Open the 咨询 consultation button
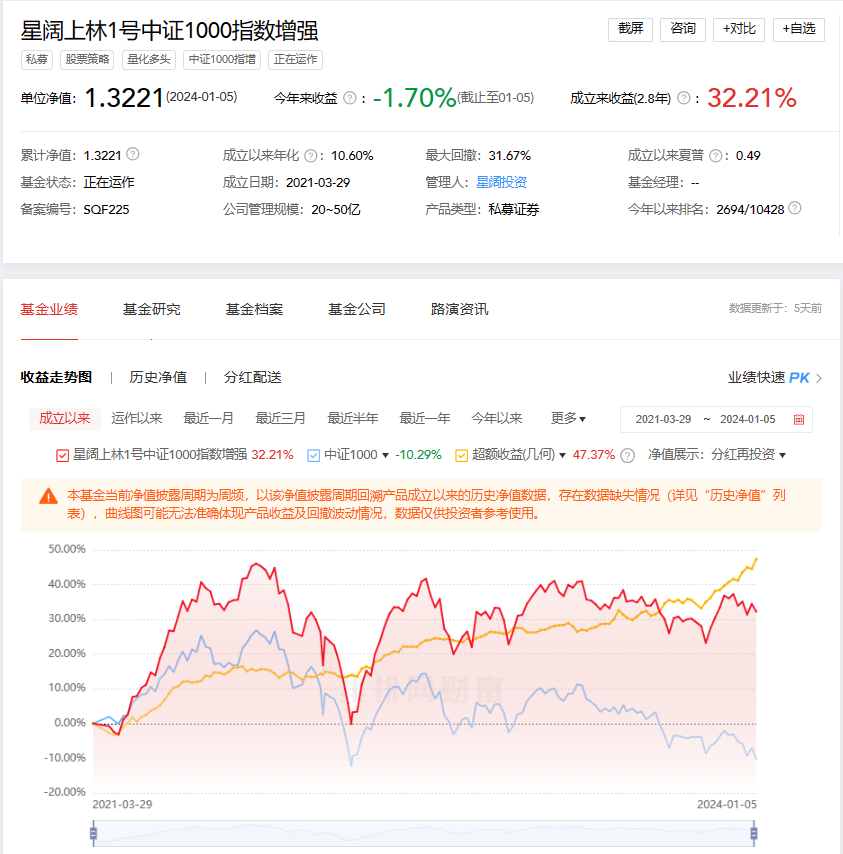The height and width of the screenshot is (854, 843). tap(682, 29)
